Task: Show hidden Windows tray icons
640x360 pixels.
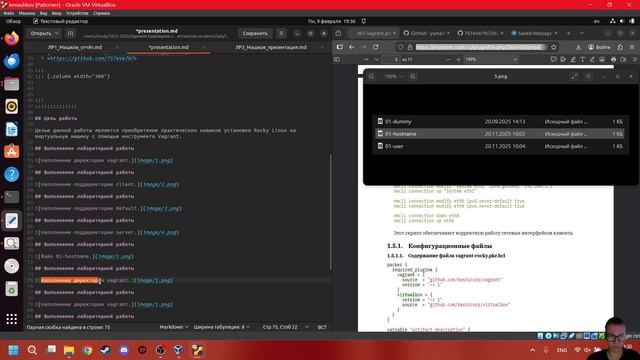Action: coord(533,350)
